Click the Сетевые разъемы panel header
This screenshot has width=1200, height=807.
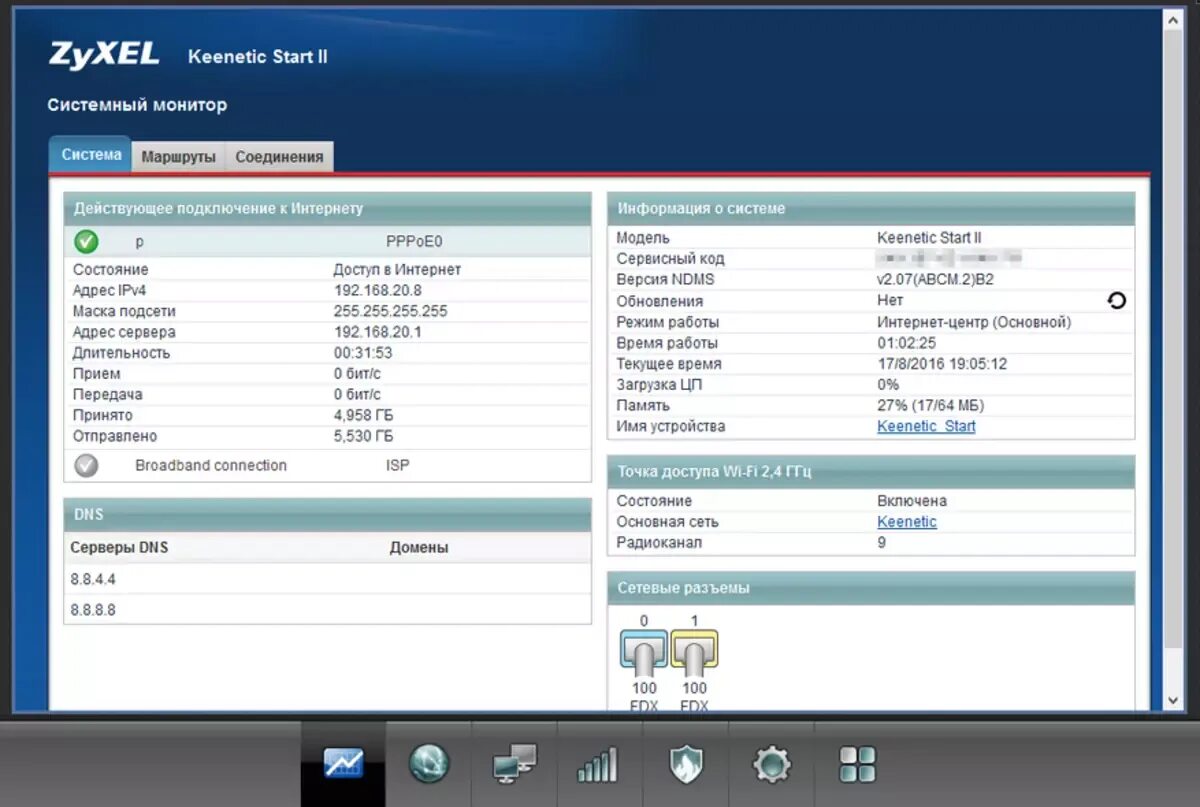[x=871, y=588]
